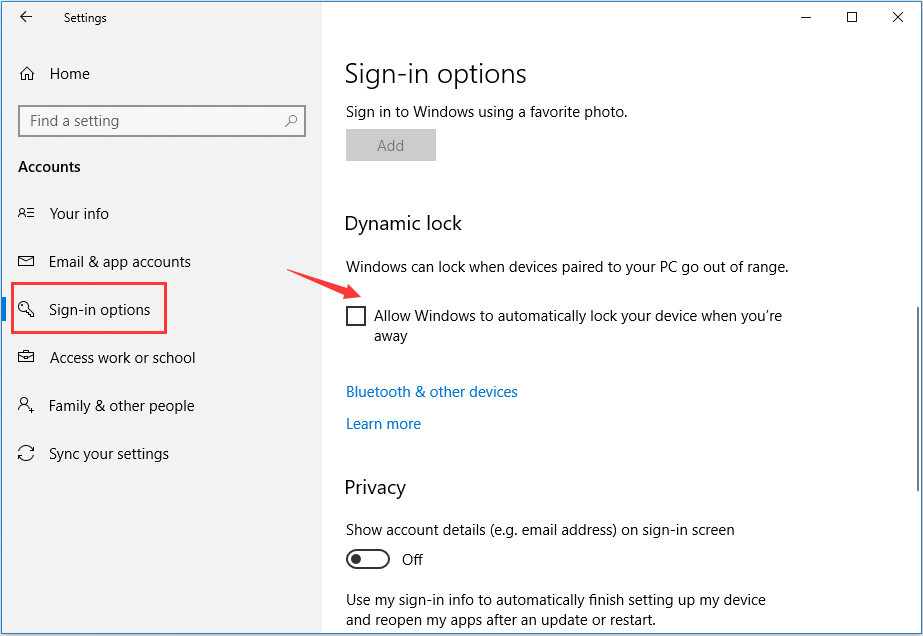The height and width of the screenshot is (636, 923).
Task: Click the Your info account icon
Action: 27,213
